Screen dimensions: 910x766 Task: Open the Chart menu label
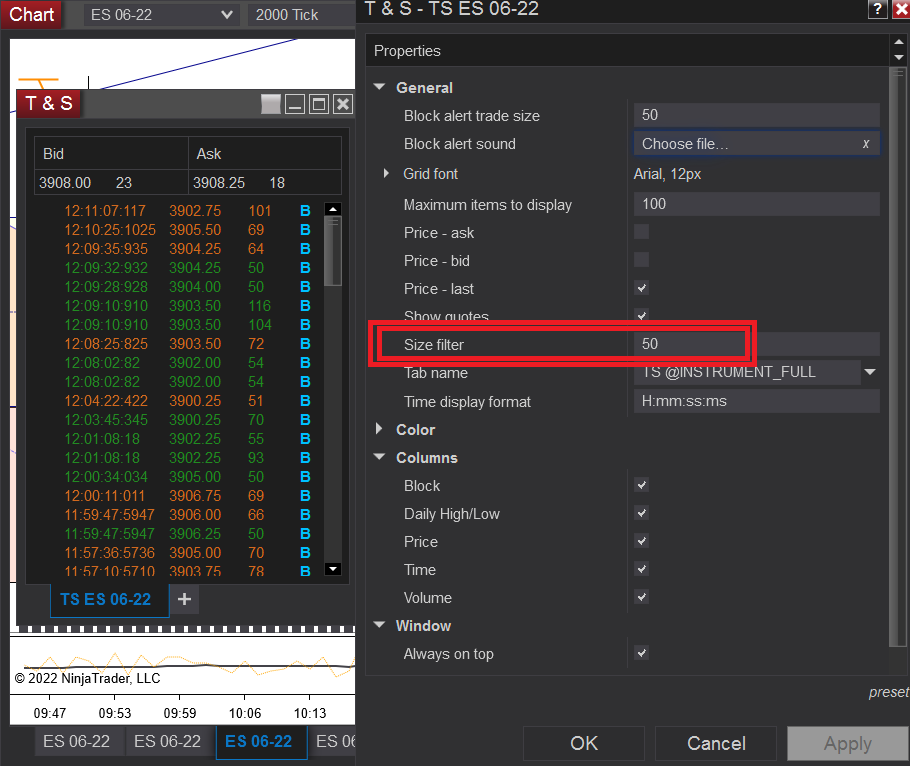click(31, 14)
